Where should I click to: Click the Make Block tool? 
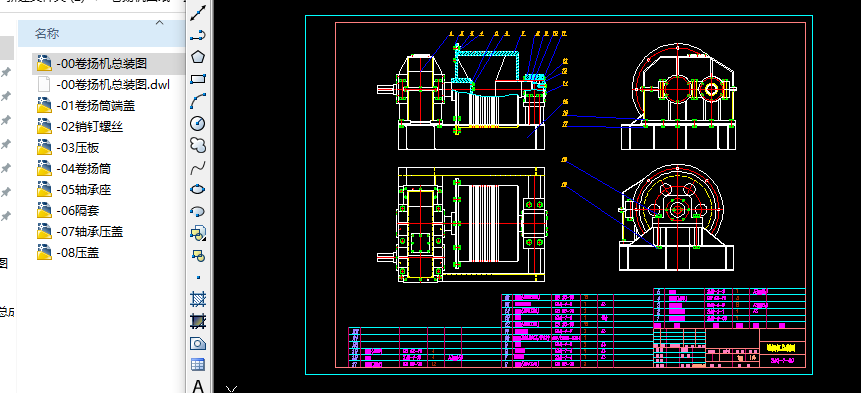click(x=198, y=255)
